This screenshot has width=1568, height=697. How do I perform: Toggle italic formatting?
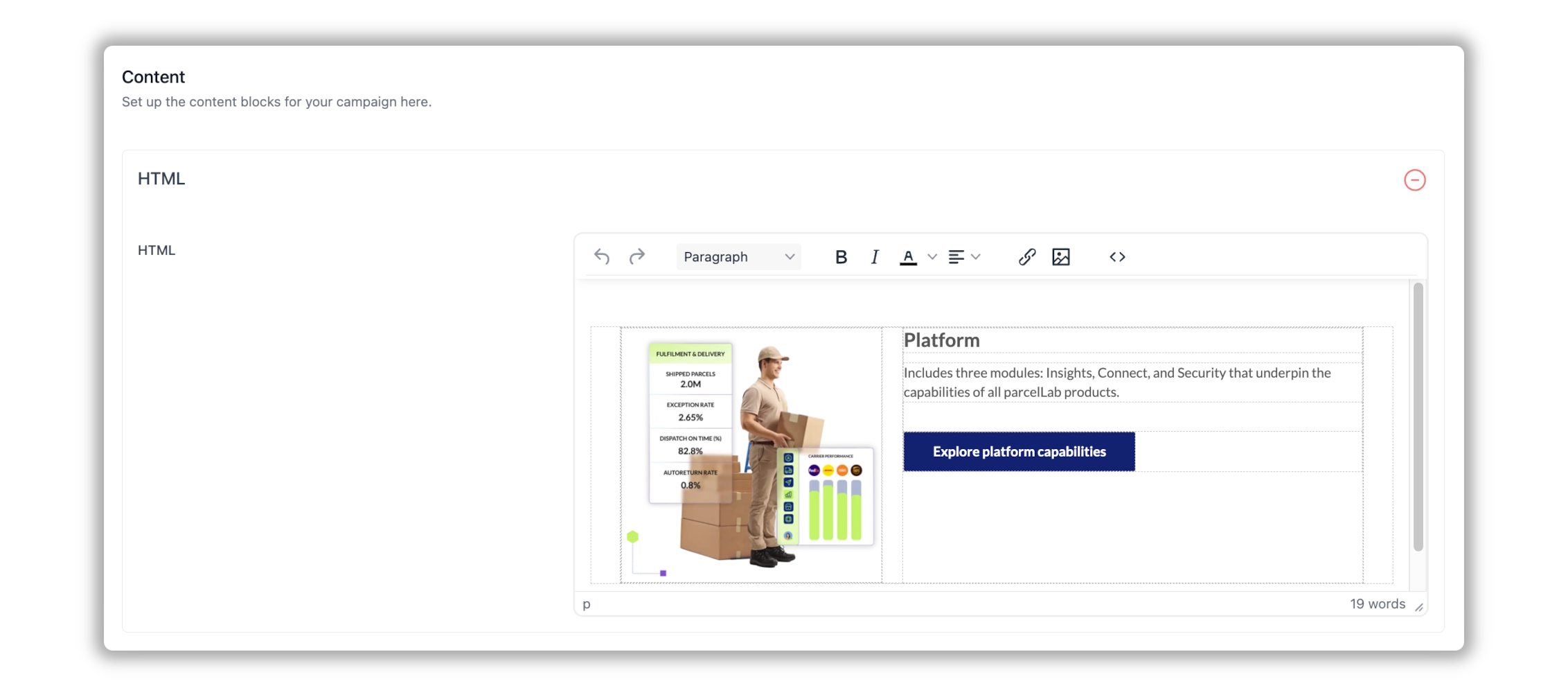875,257
